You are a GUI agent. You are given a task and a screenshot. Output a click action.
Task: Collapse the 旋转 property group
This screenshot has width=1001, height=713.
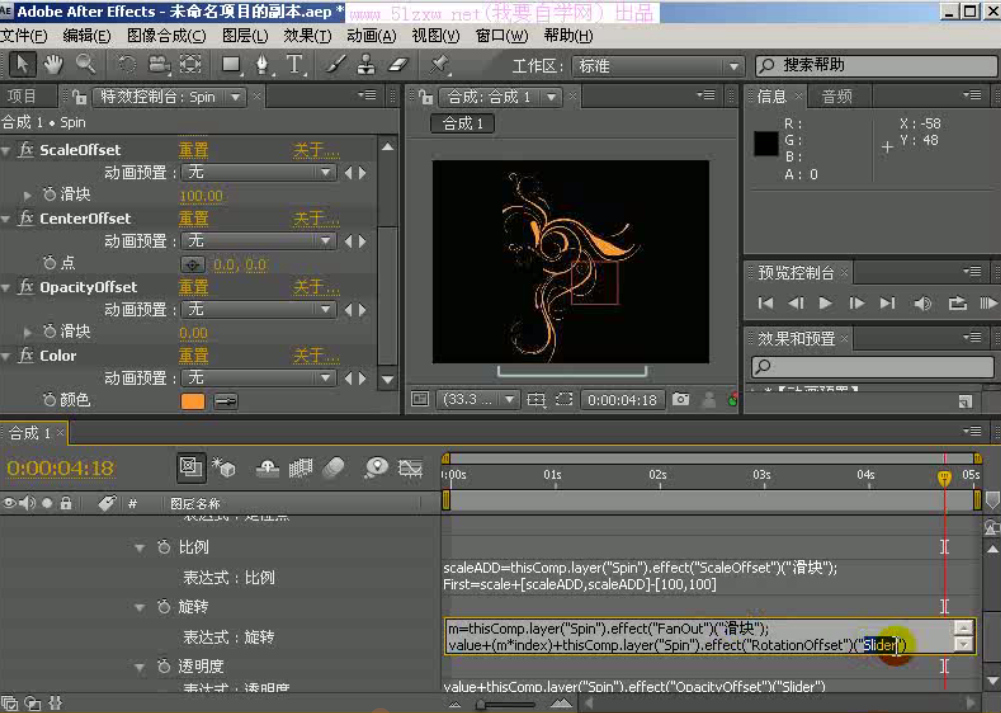pos(139,607)
